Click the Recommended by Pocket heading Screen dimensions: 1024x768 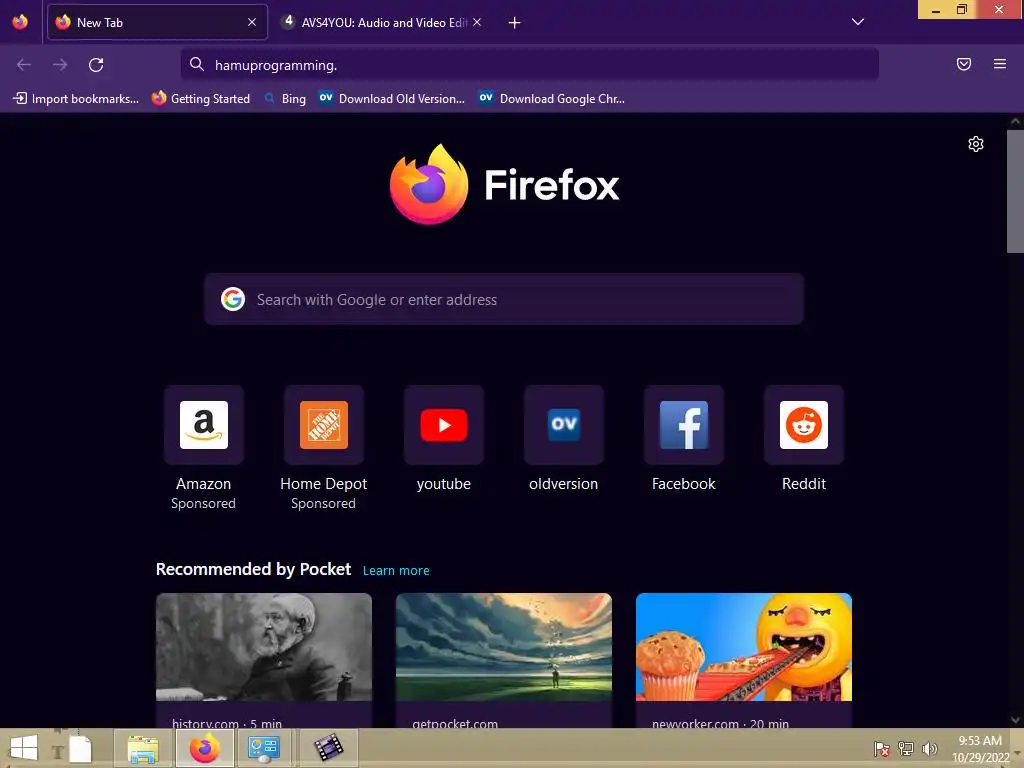click(x=253, y=569)
